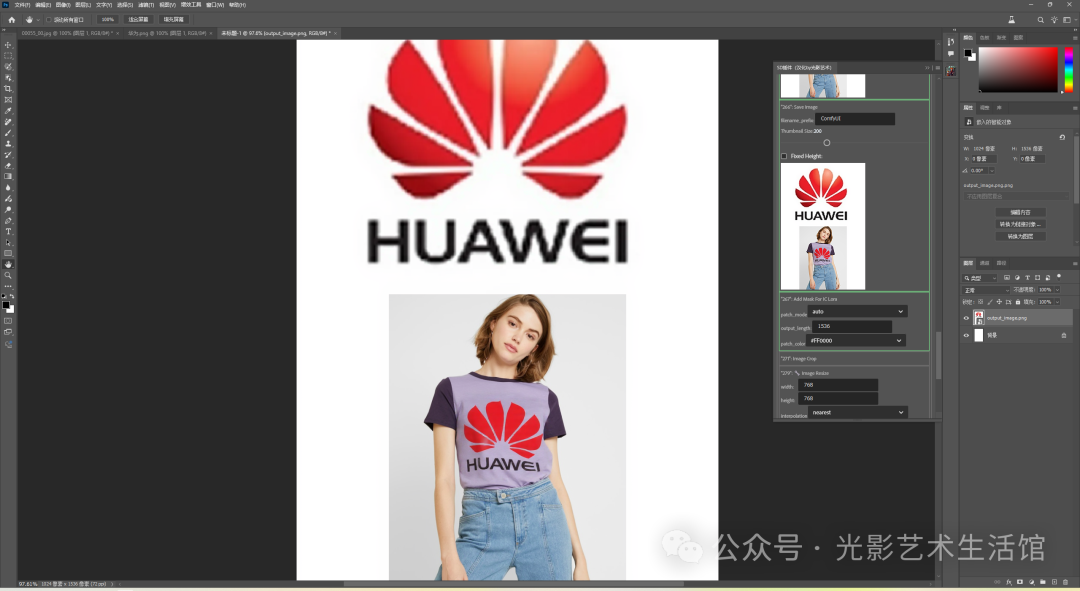Select the Brush tool

point(8,133)
